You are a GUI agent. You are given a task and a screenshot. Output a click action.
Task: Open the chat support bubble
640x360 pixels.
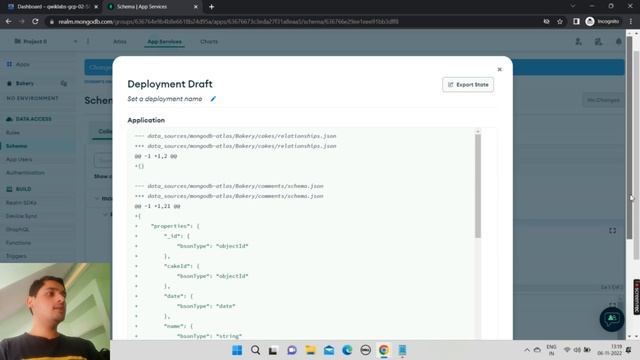point(612,319)
